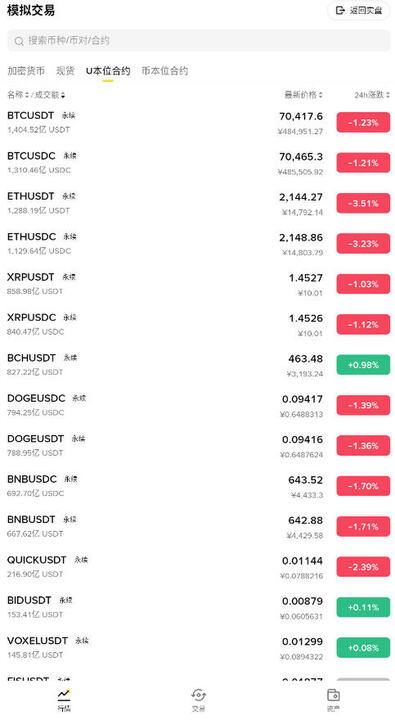Select the 加密货币 tab
This screenshot has height=720, width=395.
click(x=26, y=71)
